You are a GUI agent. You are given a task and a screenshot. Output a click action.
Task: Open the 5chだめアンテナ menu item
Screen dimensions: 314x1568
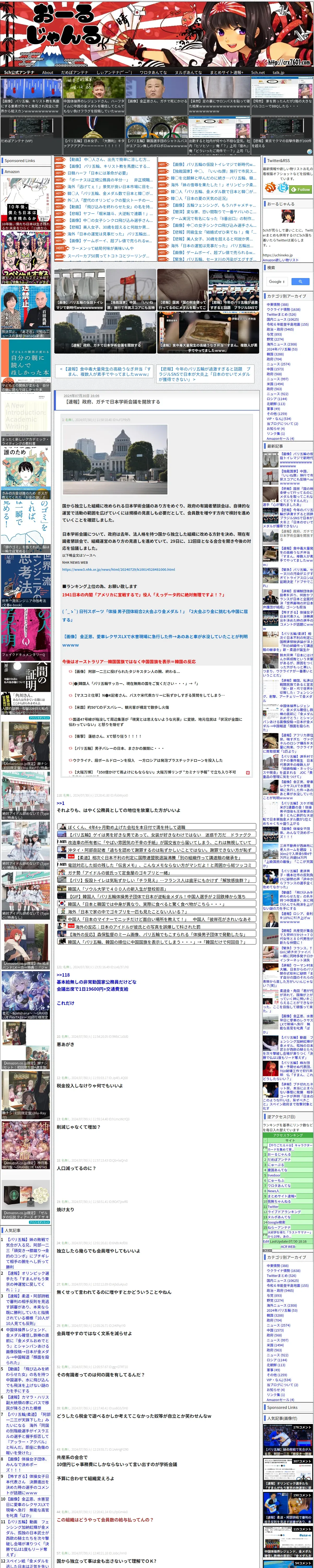point(20,72)
